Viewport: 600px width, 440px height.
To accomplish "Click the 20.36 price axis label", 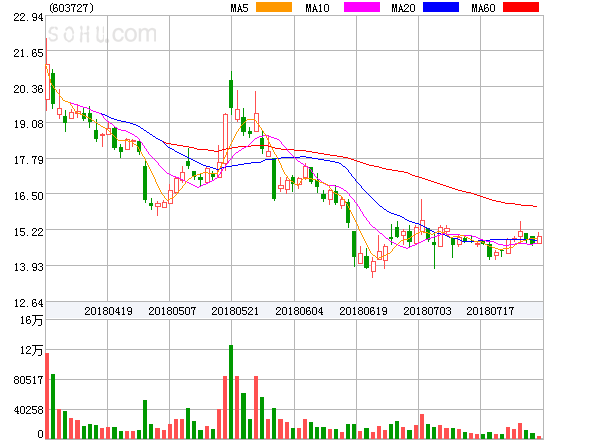I will pyautogui.click(x=28, y=89).
